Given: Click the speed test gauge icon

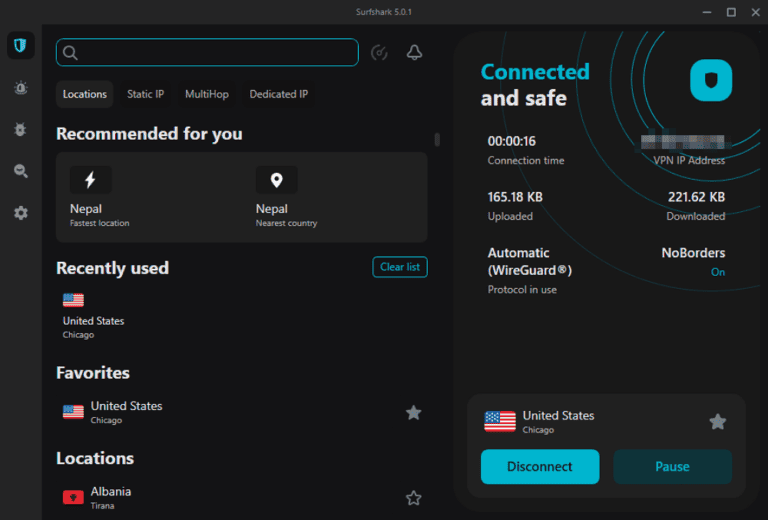Looking at the screenshot, I should tap(379, 53).
